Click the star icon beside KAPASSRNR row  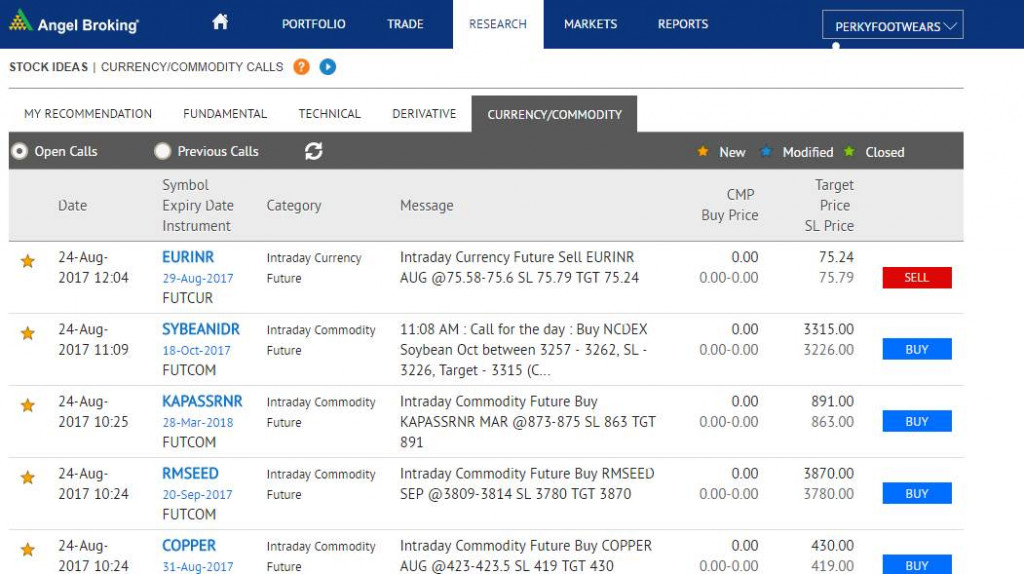[28, 406]
